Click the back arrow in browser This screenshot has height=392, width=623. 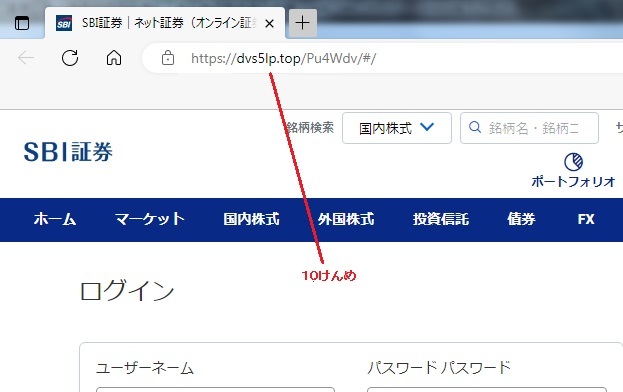(26, 58)
